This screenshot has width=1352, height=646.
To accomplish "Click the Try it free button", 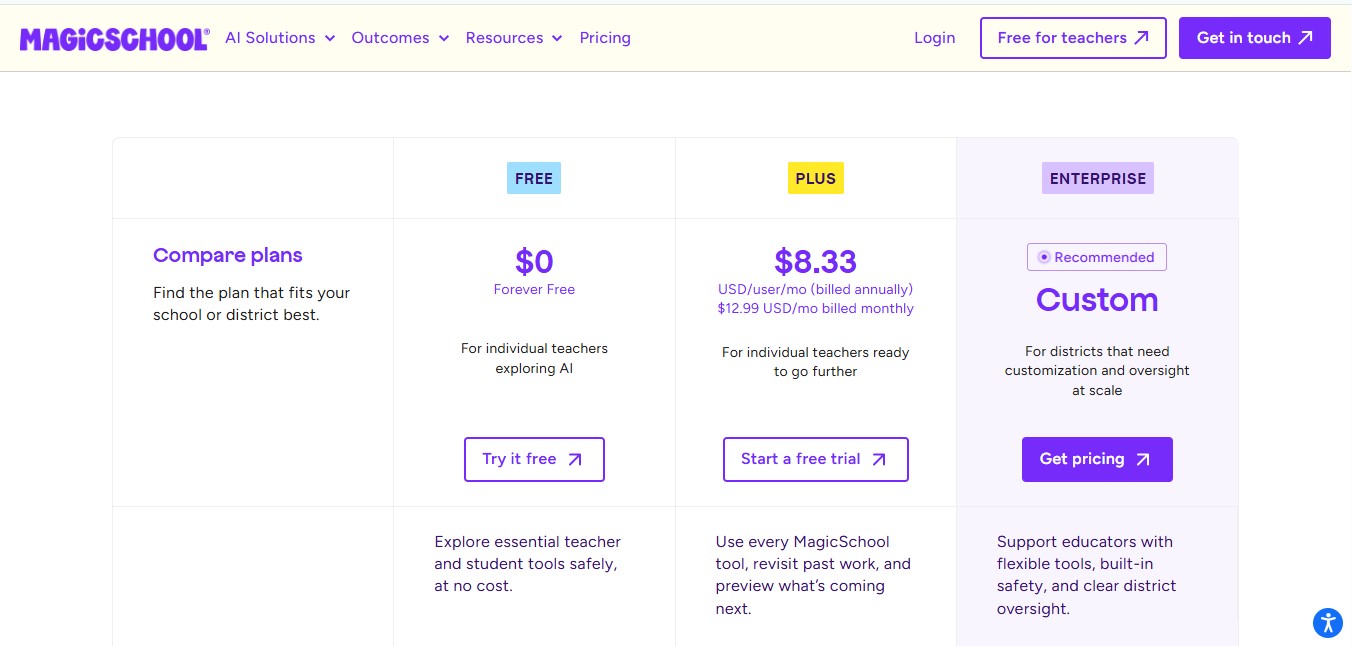I will [534, 459].
